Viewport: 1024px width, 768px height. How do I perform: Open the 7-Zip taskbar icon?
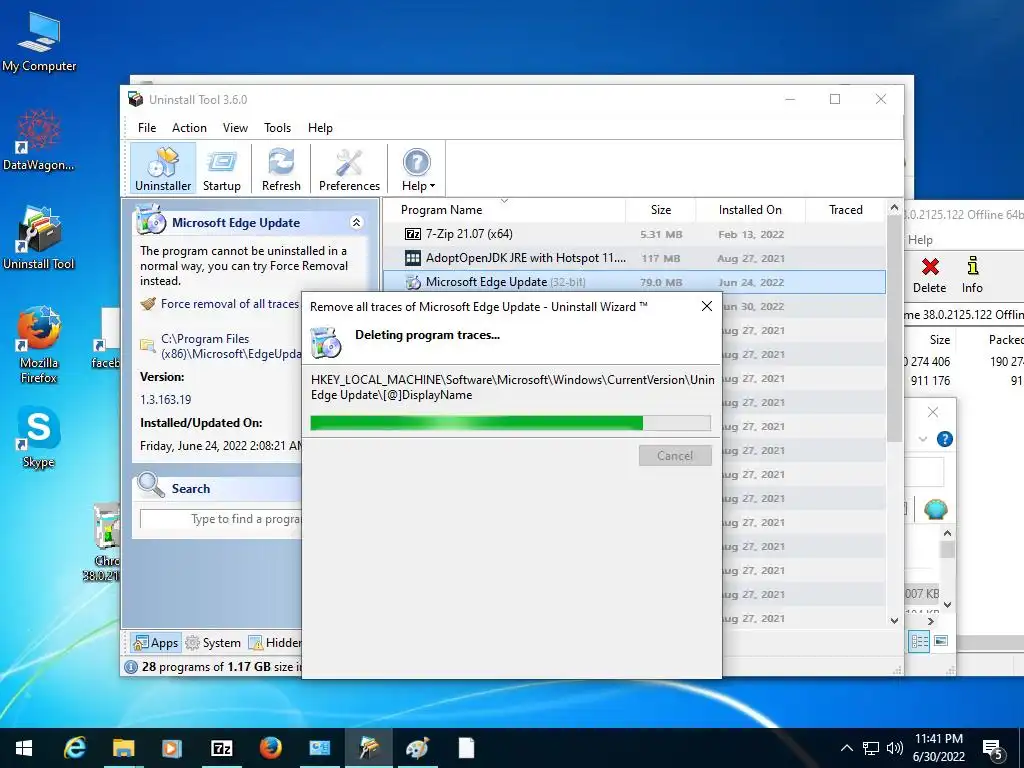[221, 748]
